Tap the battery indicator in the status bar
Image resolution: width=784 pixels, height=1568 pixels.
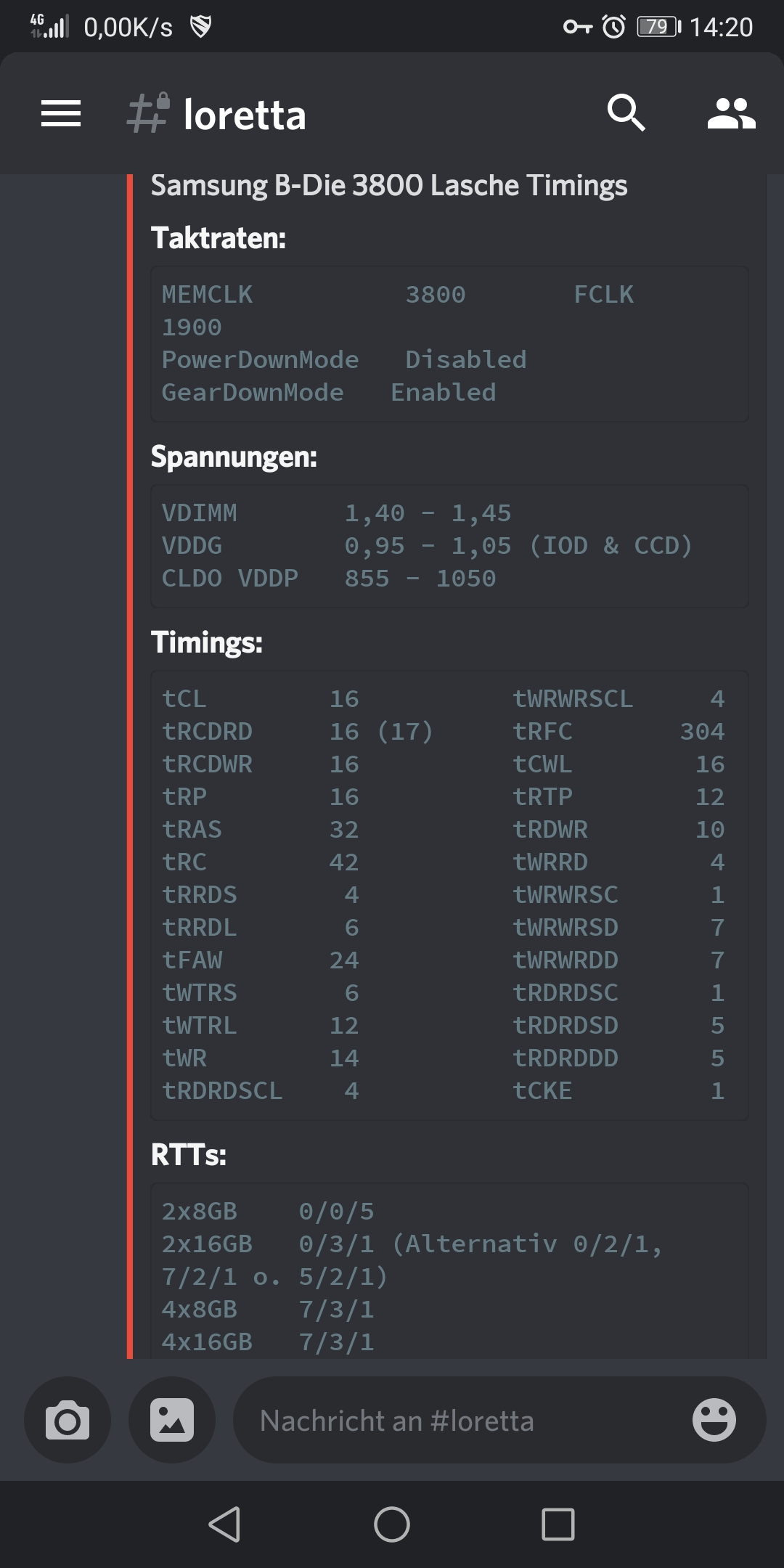pos(653,24)
